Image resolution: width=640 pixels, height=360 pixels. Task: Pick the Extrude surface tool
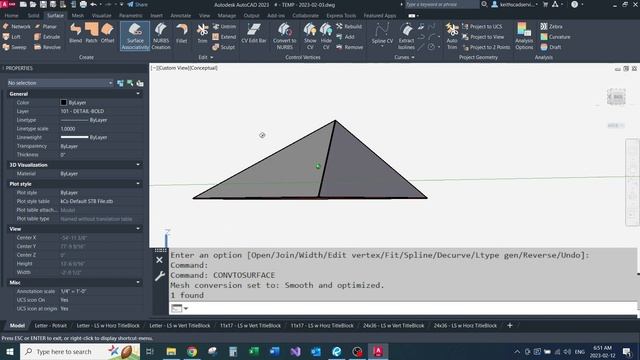coord(47,37)
